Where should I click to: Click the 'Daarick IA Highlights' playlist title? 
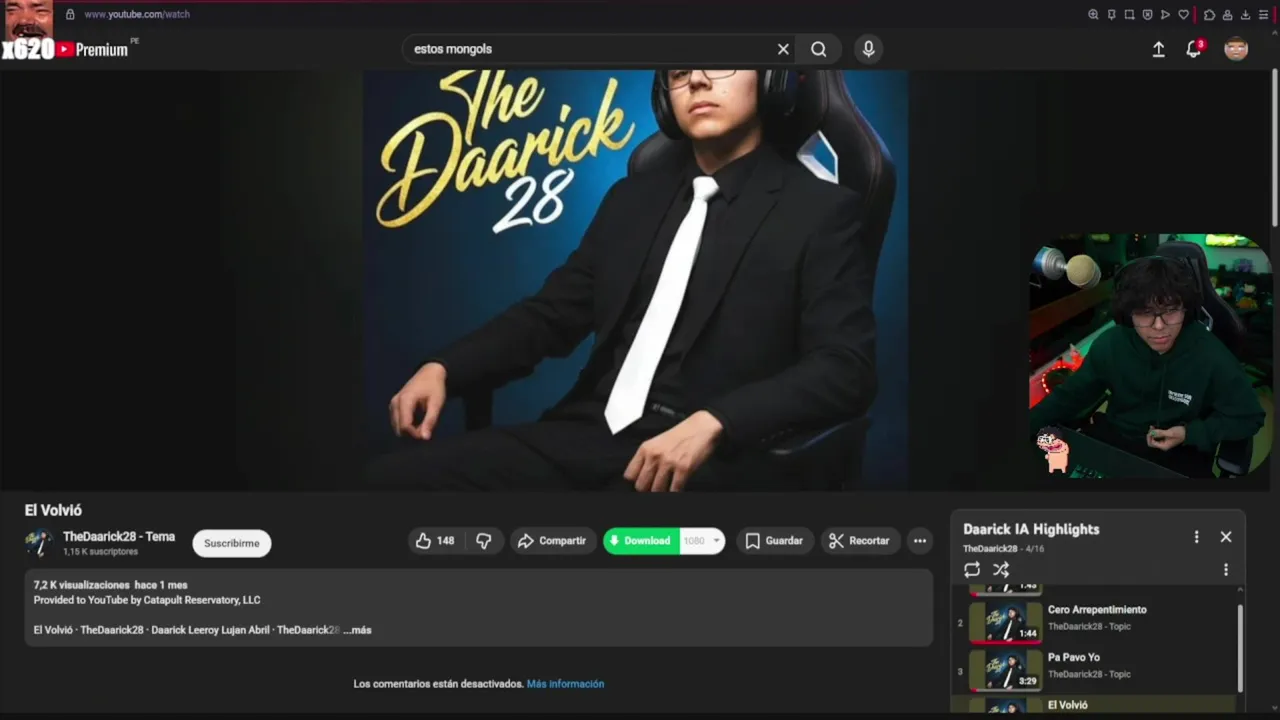1031,529
